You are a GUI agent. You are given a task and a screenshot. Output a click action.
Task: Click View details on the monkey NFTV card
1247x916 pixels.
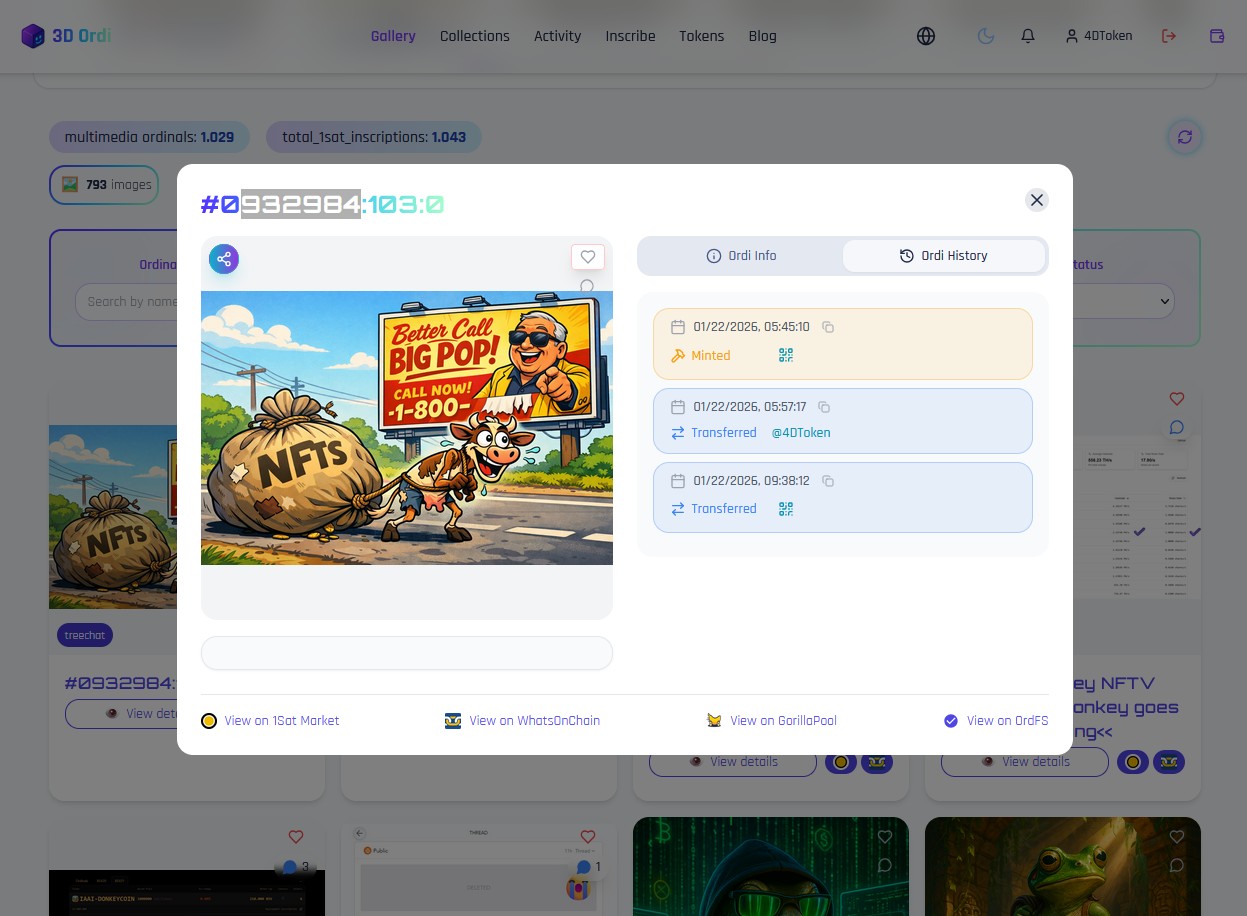(x=1025, y=762)
